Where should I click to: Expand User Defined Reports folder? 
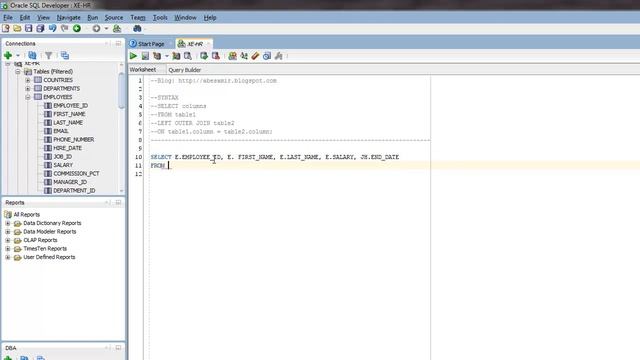tap(7, 257)
